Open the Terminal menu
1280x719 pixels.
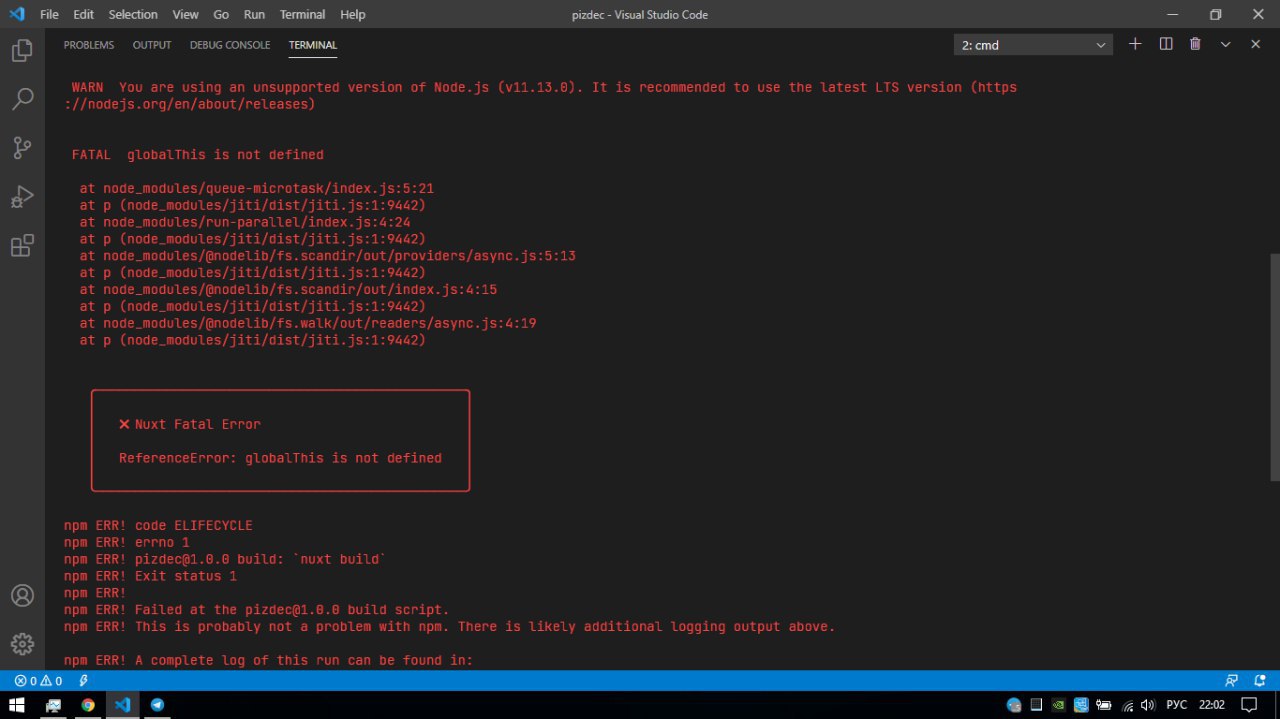pos(302,14)
